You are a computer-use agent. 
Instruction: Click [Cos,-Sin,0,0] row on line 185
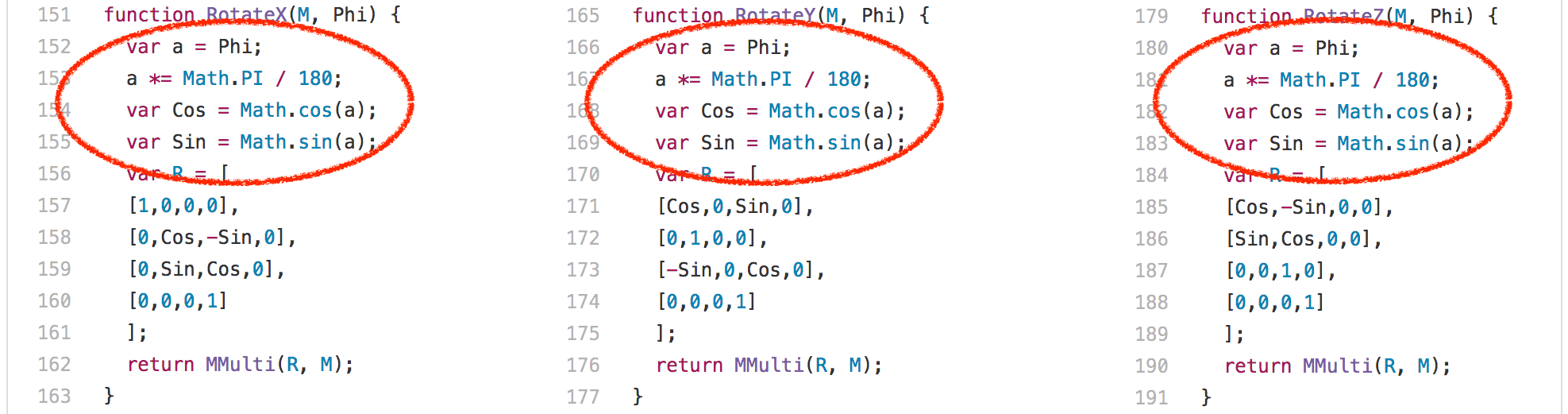click(1308, 207)
